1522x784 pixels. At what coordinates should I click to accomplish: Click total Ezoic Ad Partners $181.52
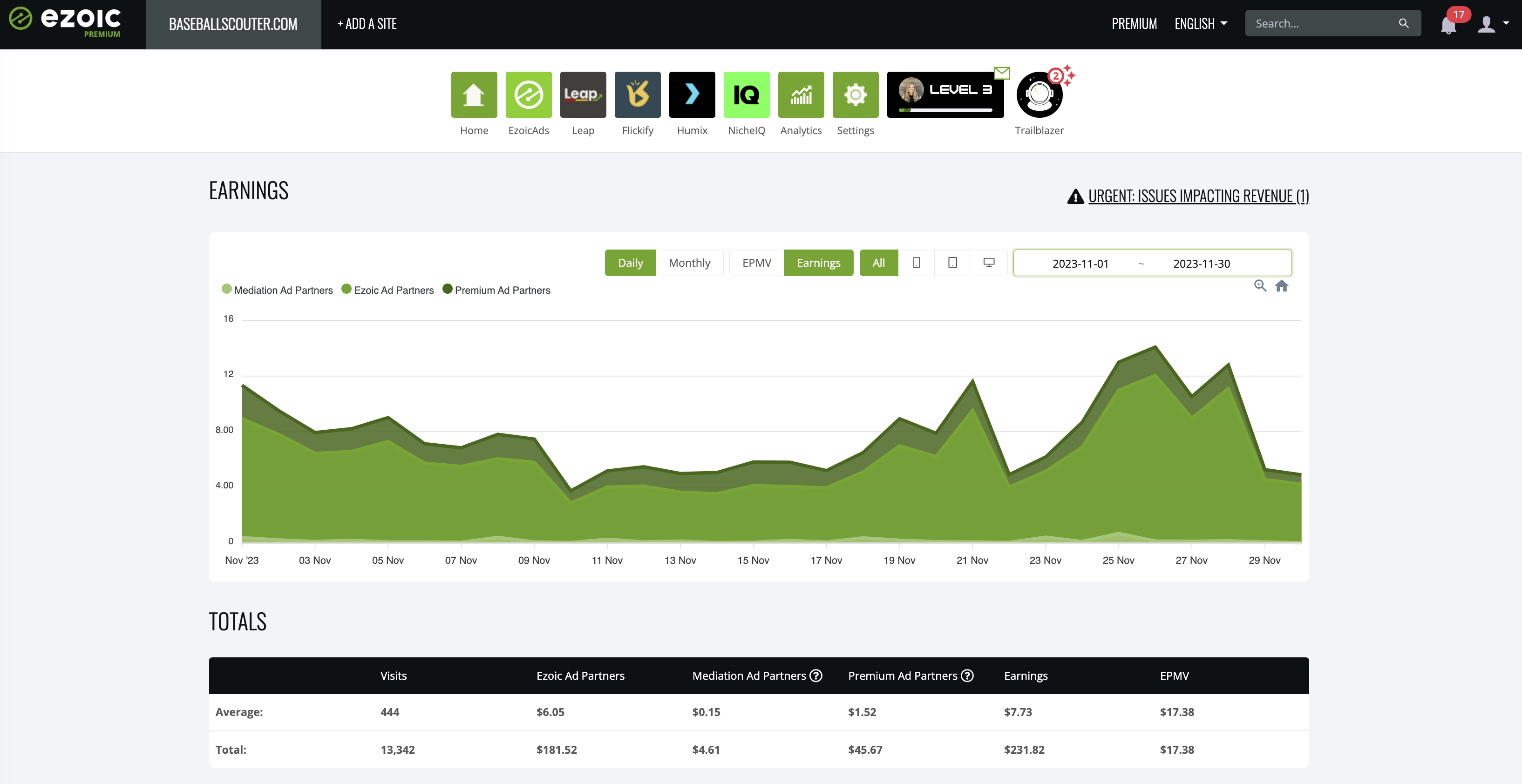[556, 749]
